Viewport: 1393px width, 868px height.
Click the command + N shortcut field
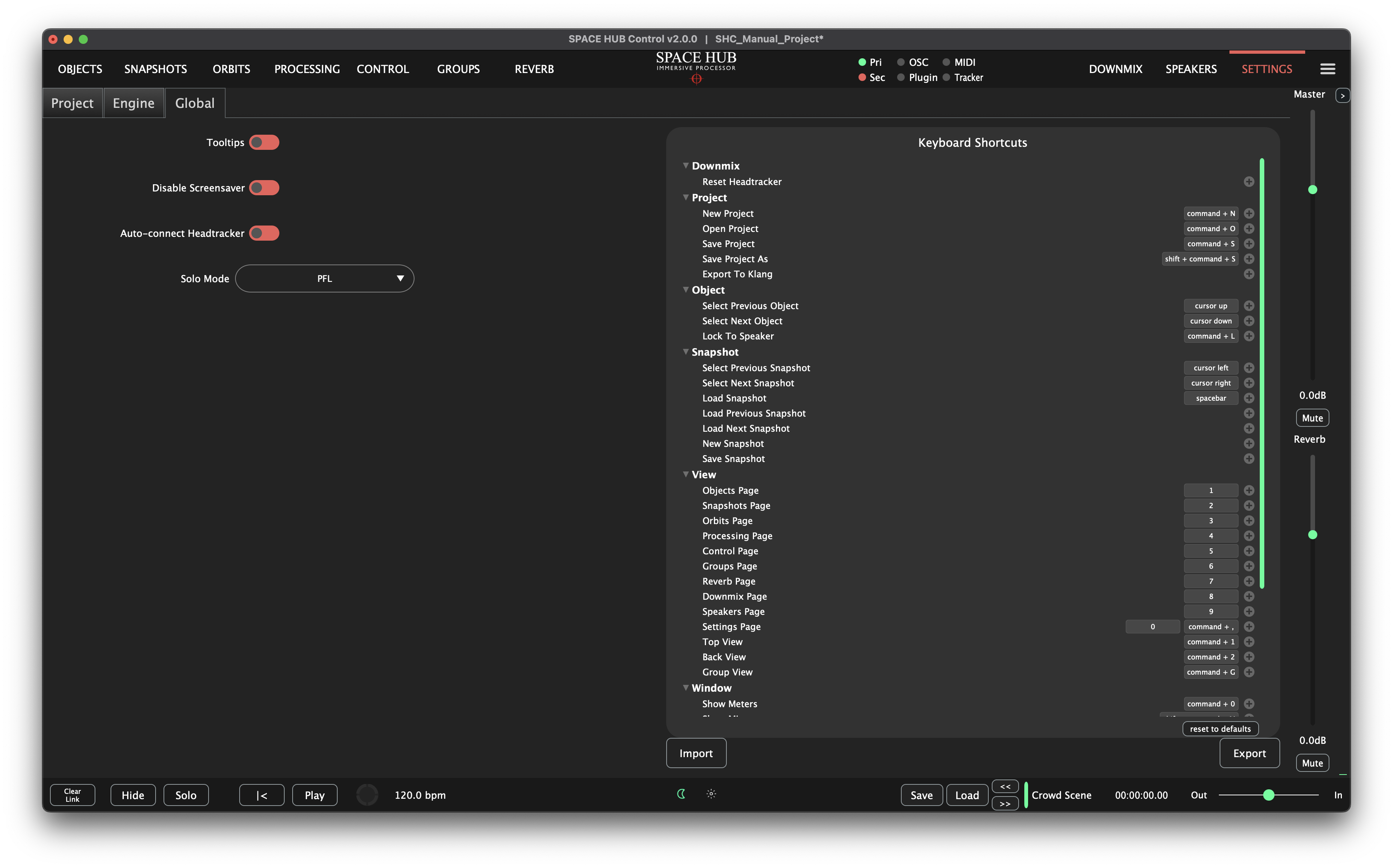tap(1211, 213)
